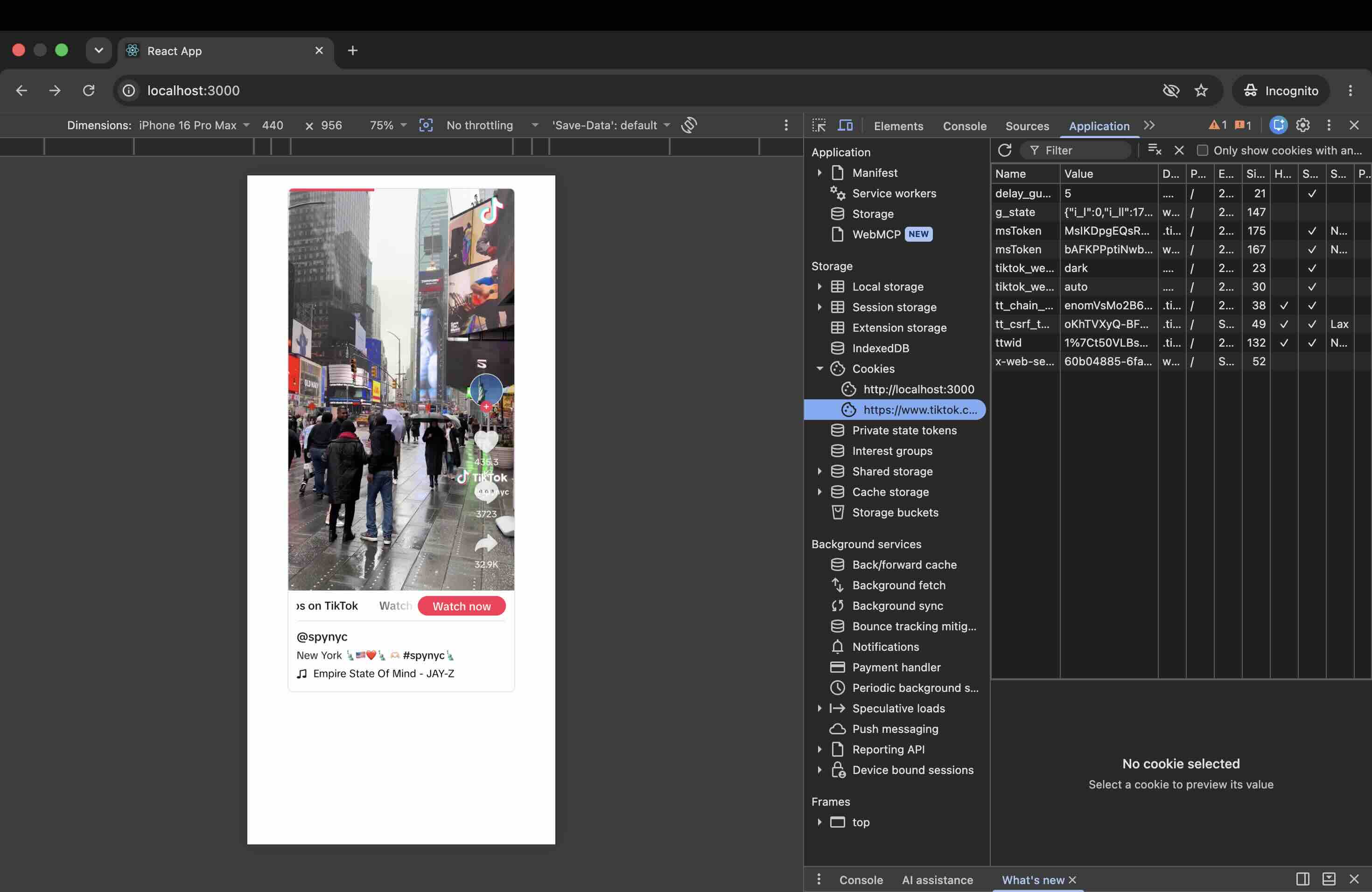The height and width of the screenshot is (892, 1372).
Task: Select the Application tab
Action: (1099, 125)
